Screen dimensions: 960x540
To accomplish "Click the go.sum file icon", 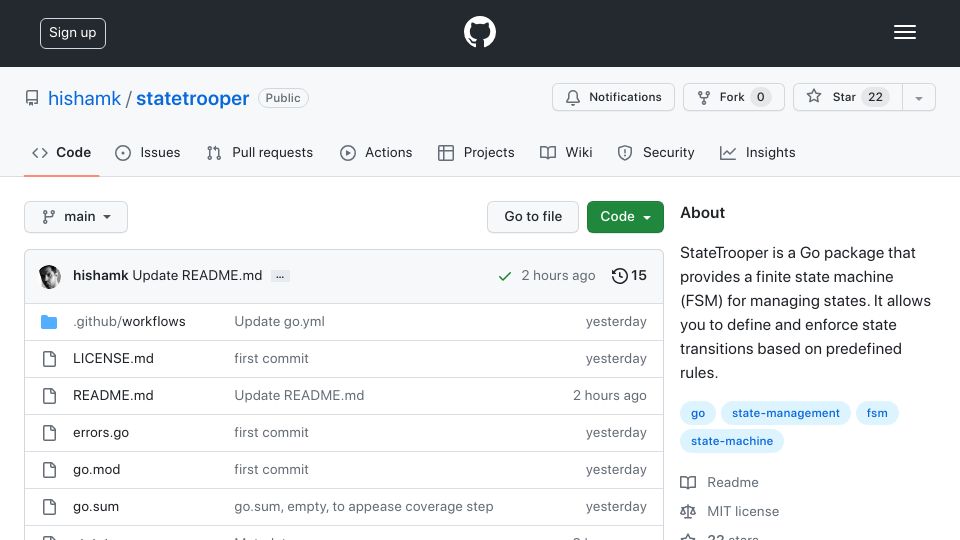I will [49, 507].
